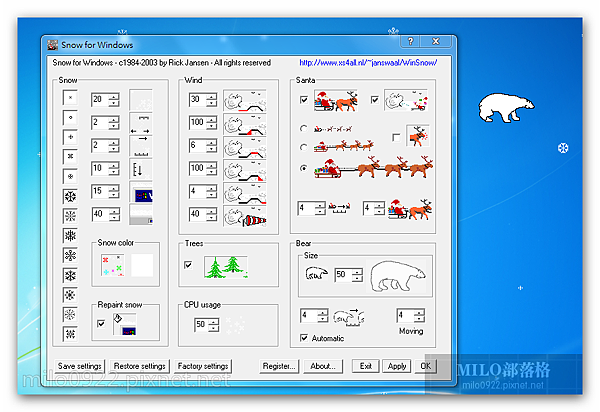Click the snow on windows screen icon
The image size is (600, 412).
[140, 192]
